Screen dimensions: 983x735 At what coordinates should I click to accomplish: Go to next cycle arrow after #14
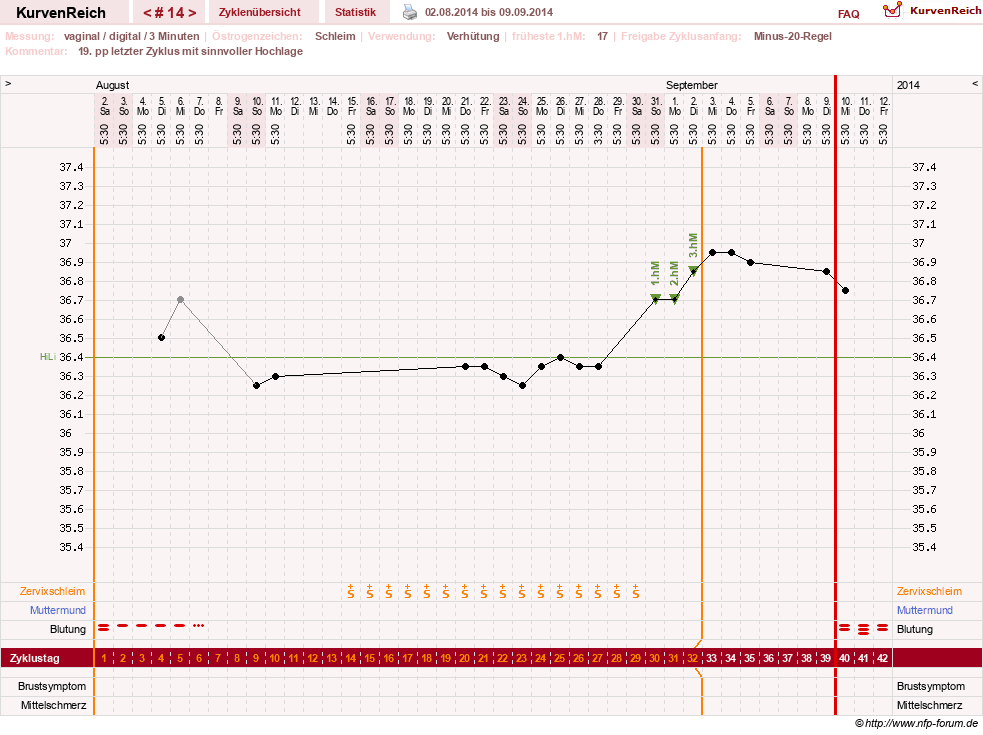tap(192, 13)
